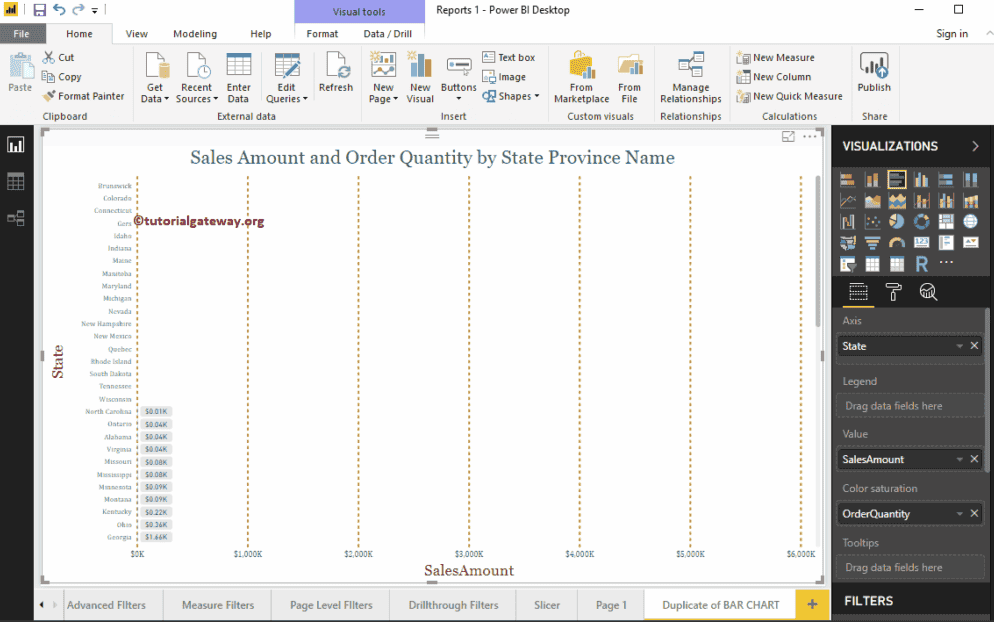
Task: Open the Analytics pane
Action: (x=928, y=292)
